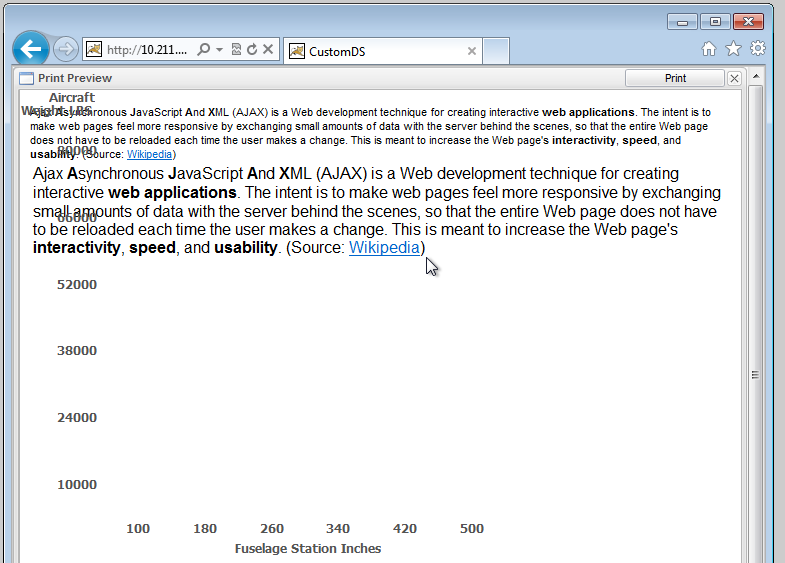Close the CustomDS tab
This screenshot has height=563, width=785.
(470, 51)
